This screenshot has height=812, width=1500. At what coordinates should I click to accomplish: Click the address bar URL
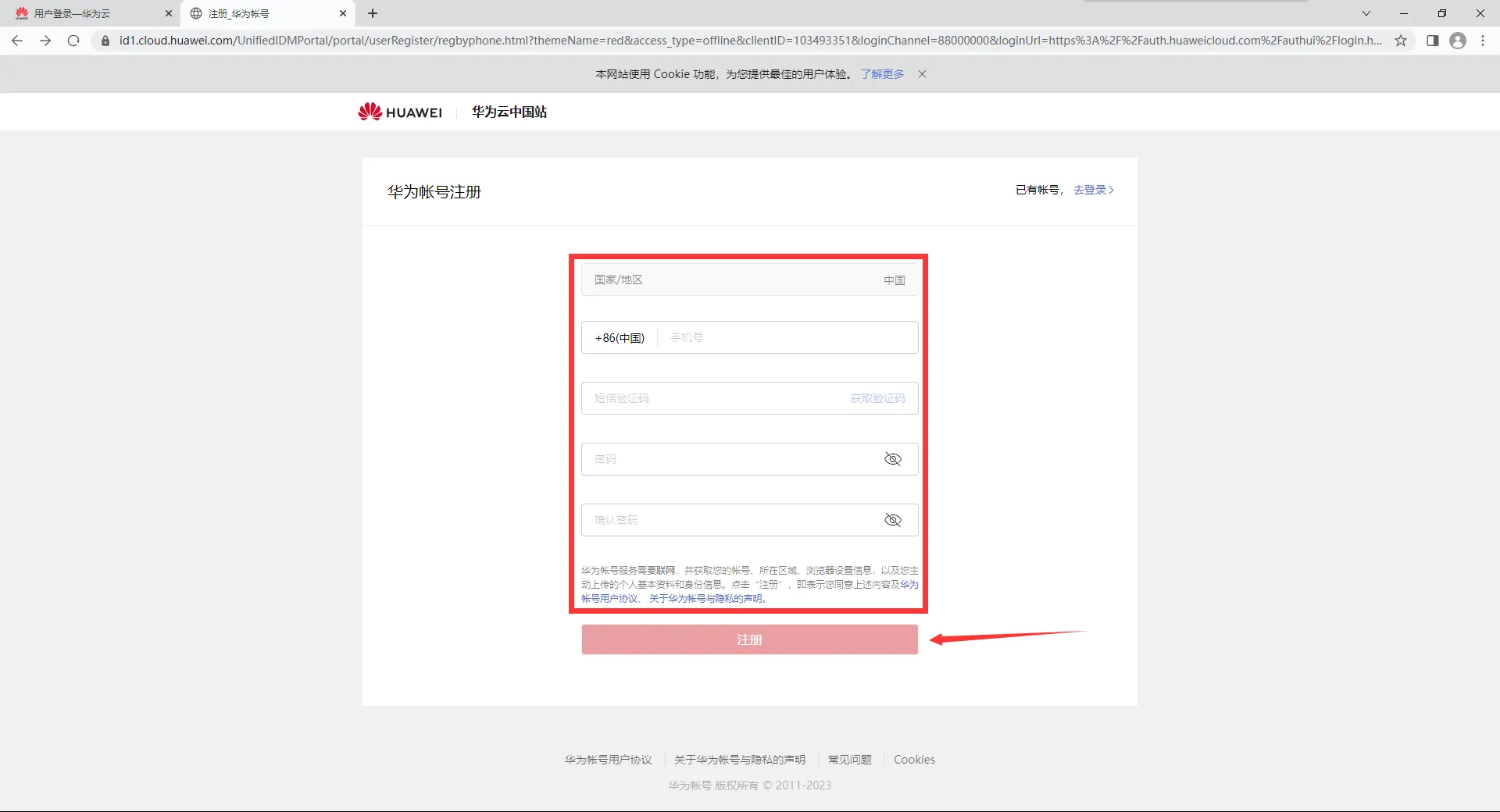(x=750, y=41)
